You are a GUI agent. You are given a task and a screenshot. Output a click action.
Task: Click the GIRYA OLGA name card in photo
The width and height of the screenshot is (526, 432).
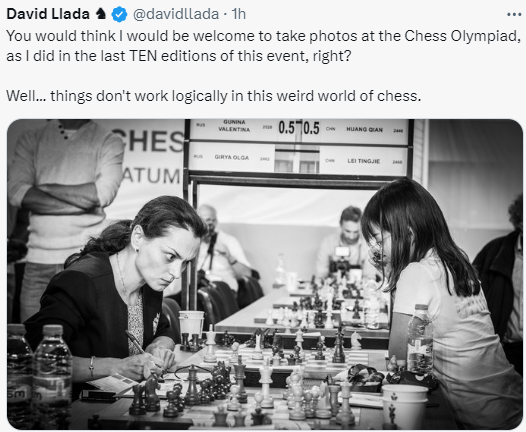[x=232, y=157]
